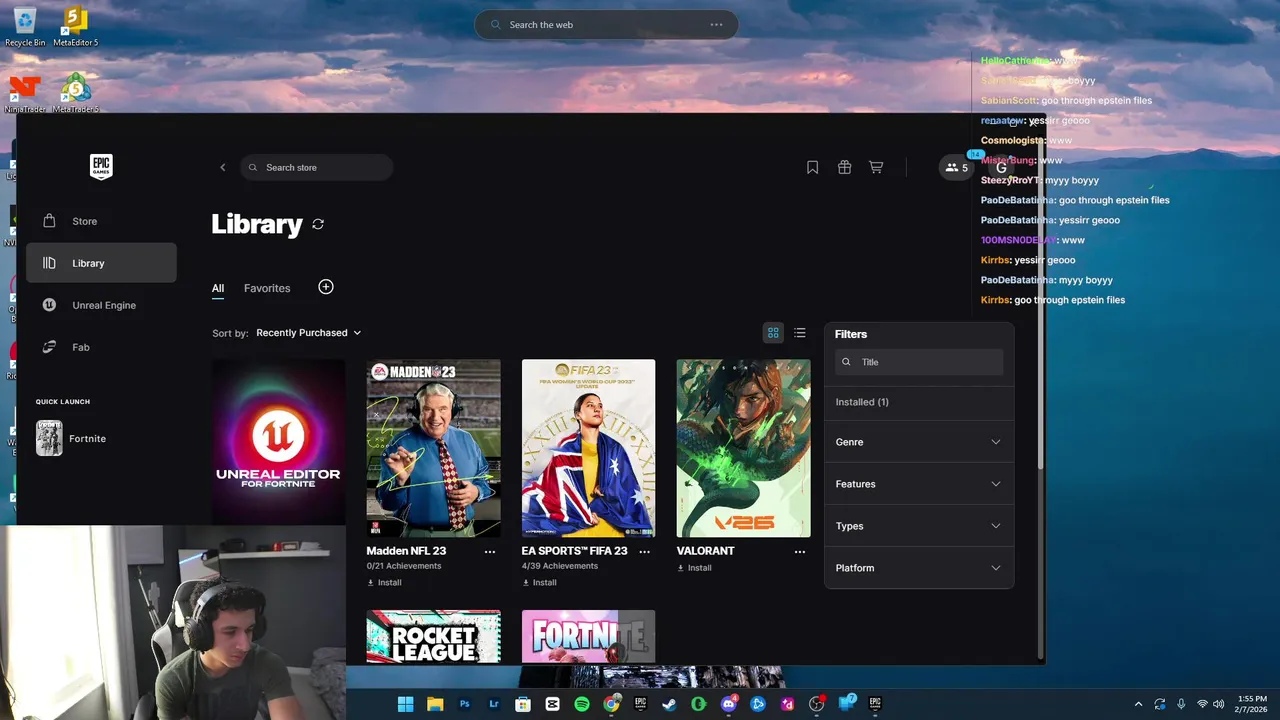Install VALORANT
This screenshot has width=1280, height=720.
pos(695,567)
